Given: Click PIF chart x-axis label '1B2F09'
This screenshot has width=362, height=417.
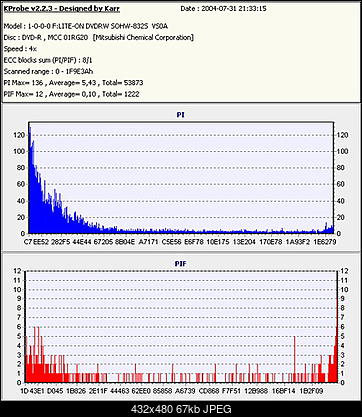Looking at the screenshot, I should [311, 391].
